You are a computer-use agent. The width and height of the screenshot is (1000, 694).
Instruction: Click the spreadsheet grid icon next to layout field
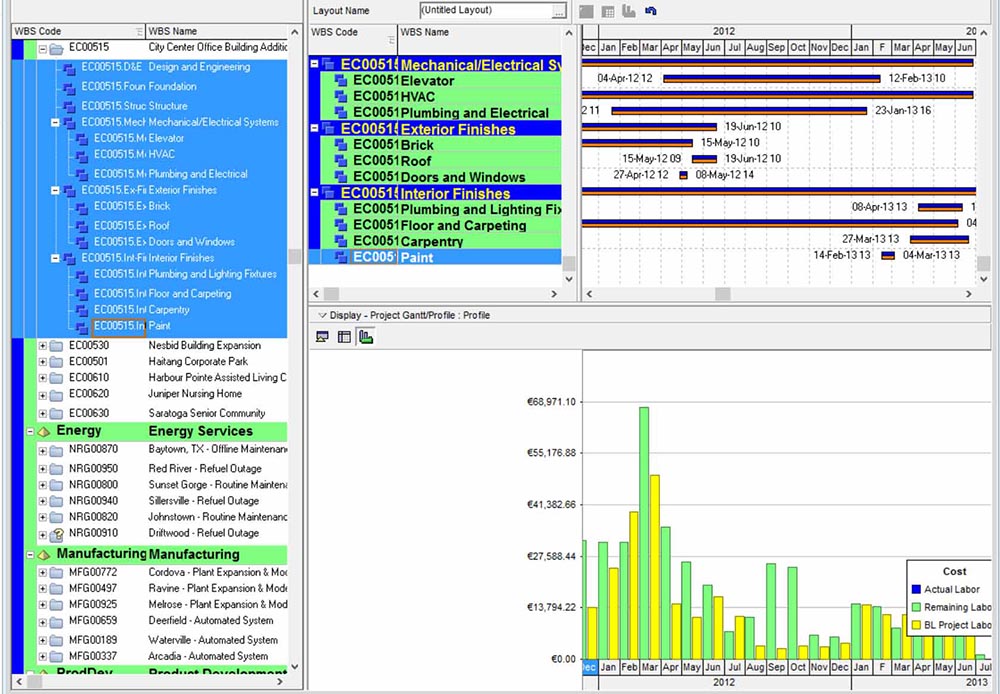tap(607, 11)
